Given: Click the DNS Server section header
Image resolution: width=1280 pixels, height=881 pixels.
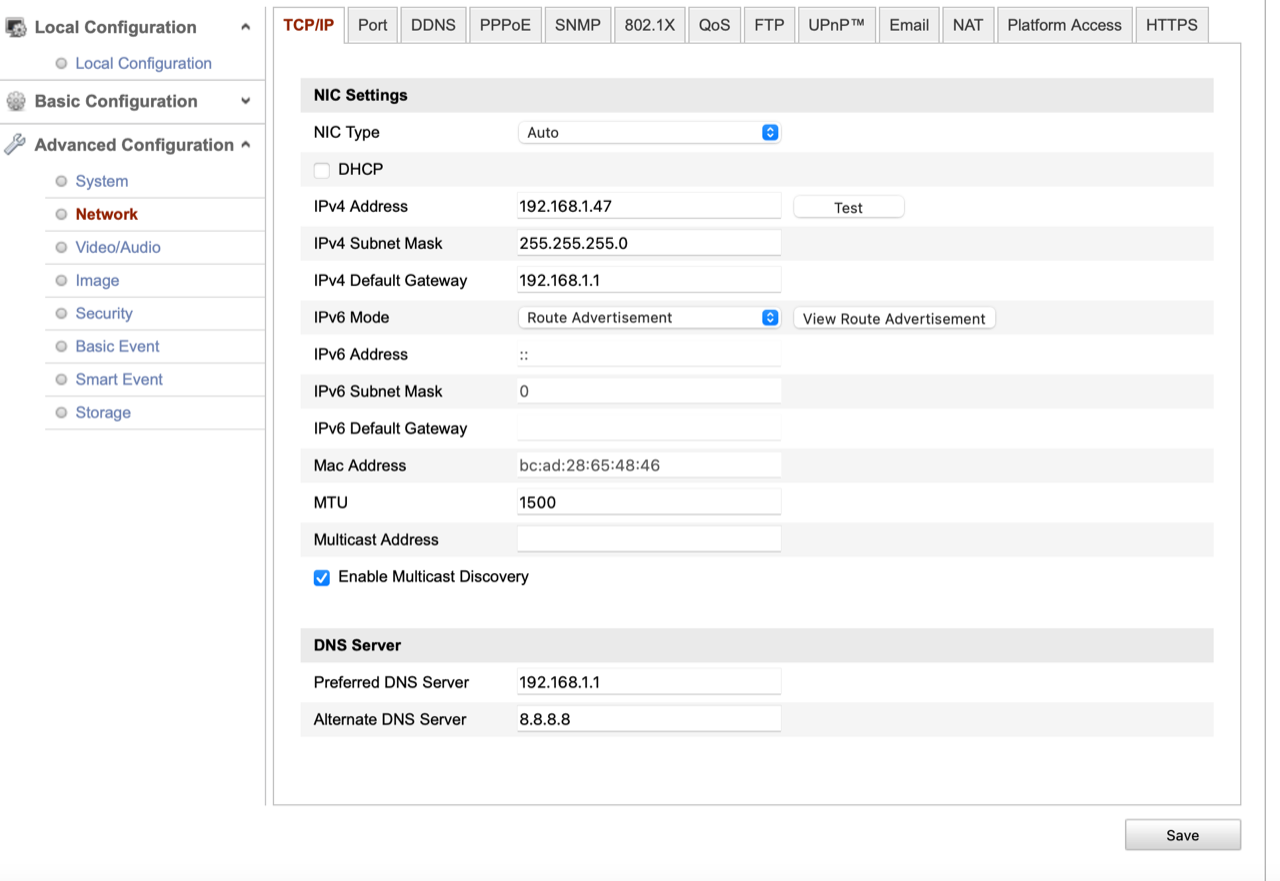Looking at the screenshot, I should (x=756, y=645).
